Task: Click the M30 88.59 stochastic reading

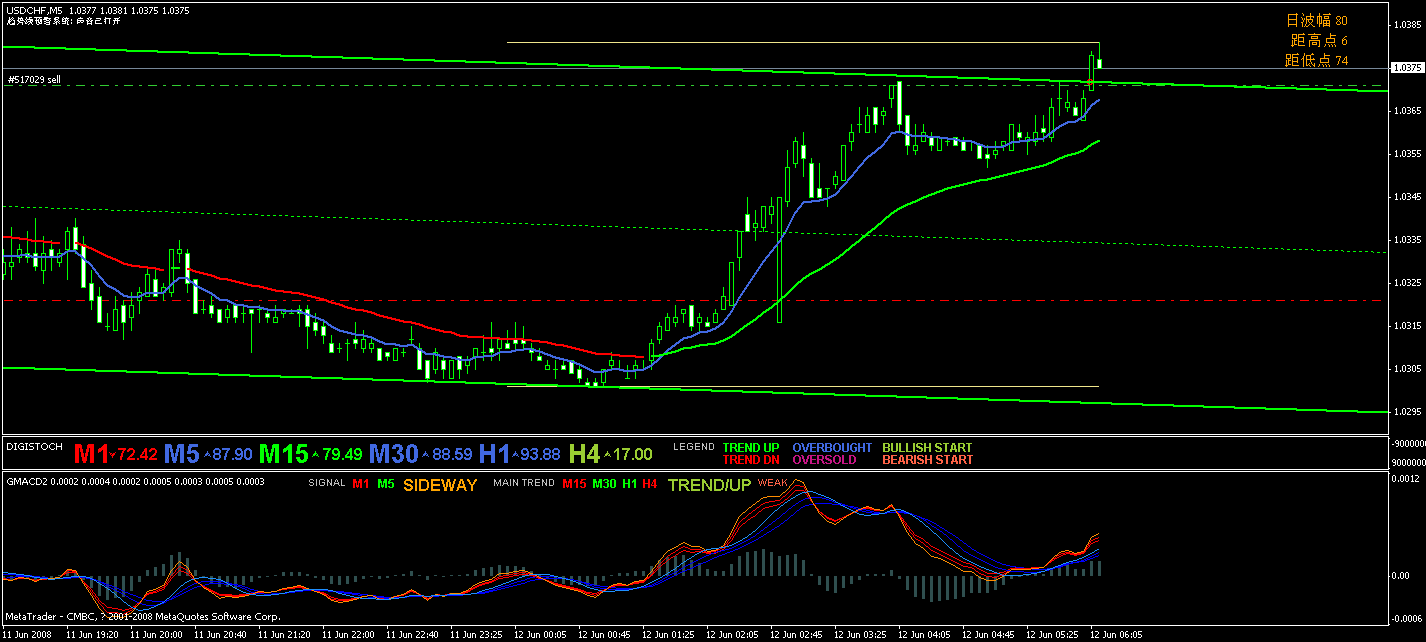Action: click(420, 454)
